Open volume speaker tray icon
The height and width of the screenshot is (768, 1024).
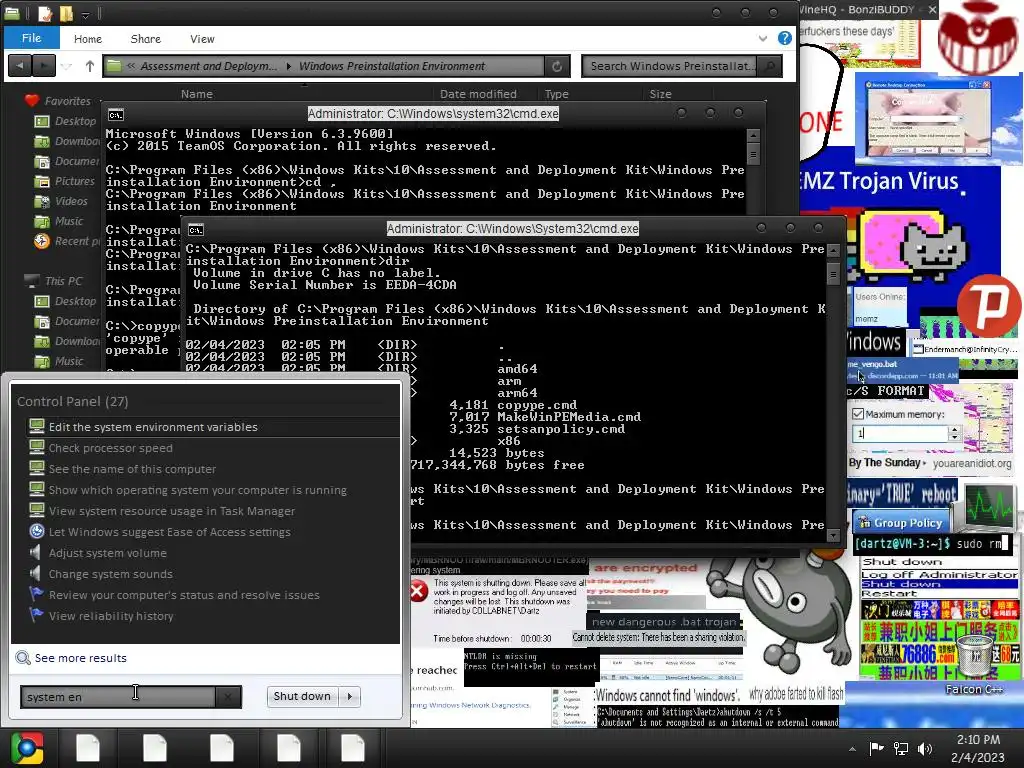(924, 748)
